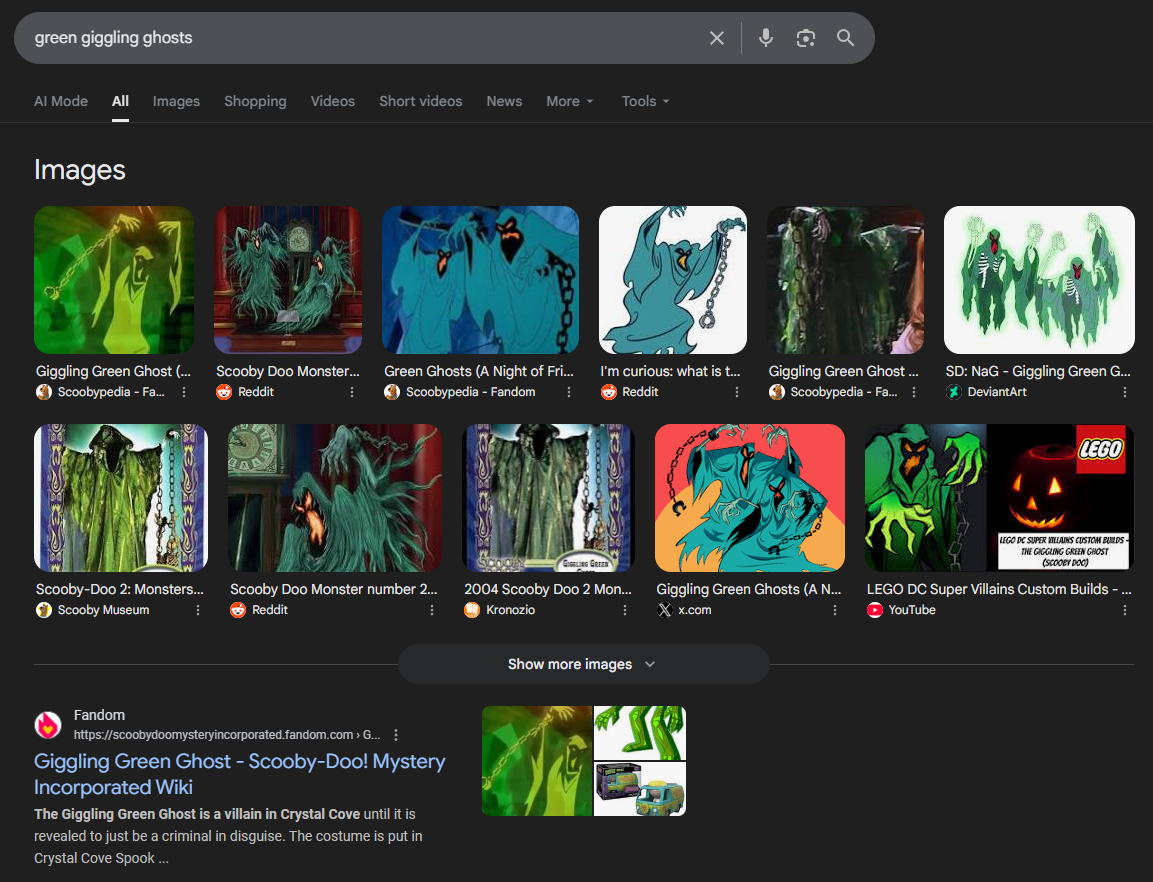Open three-dot menu for YouTube LEGO result
Screen dimensions: 1153x882
pos(1125,610)
